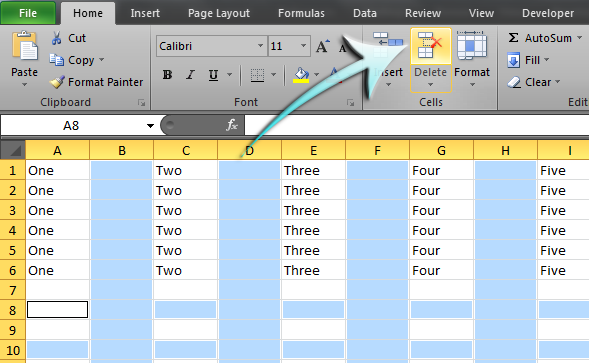Click the Home tab

(x=88, y=13)
